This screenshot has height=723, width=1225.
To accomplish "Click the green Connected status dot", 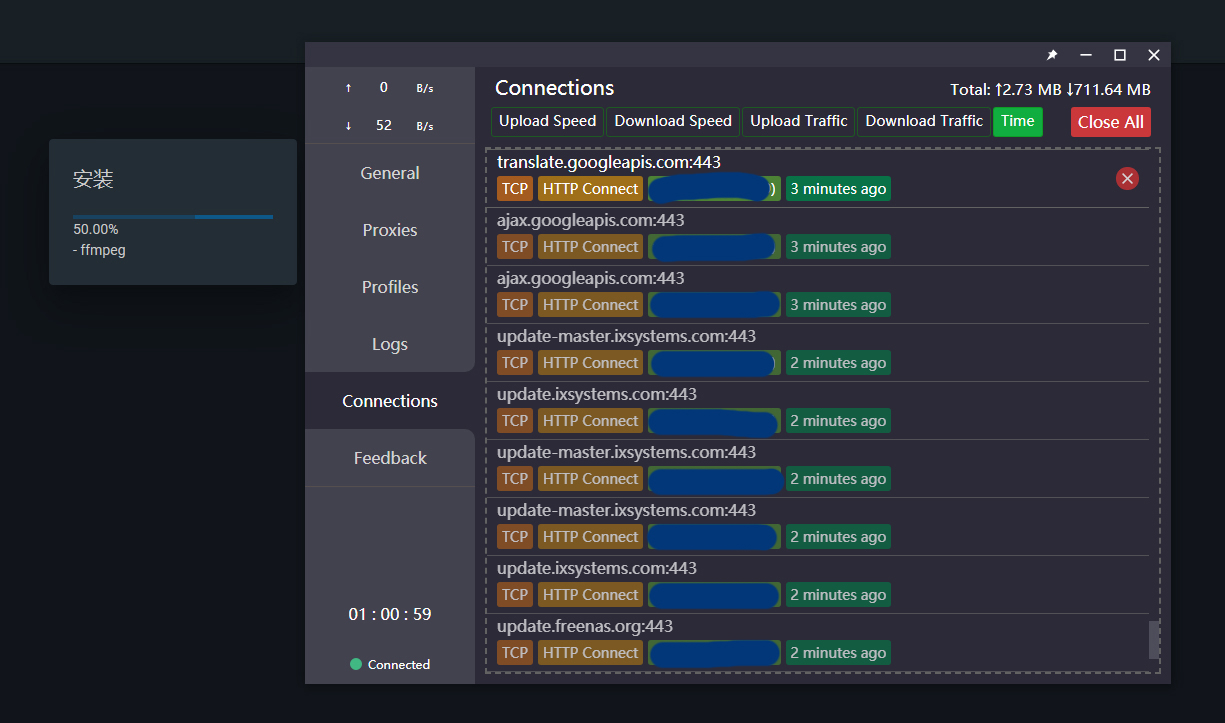I will coord(356,664).
